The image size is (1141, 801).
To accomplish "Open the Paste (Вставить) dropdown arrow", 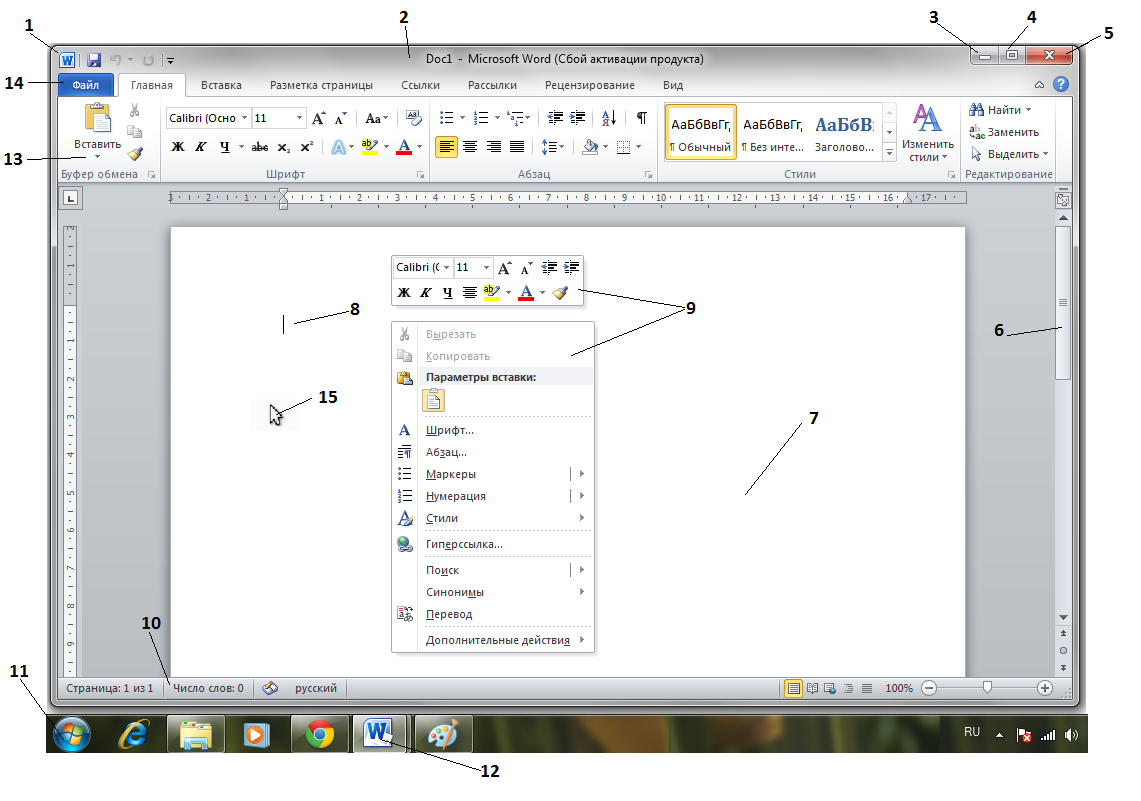I will click(98, 156).
